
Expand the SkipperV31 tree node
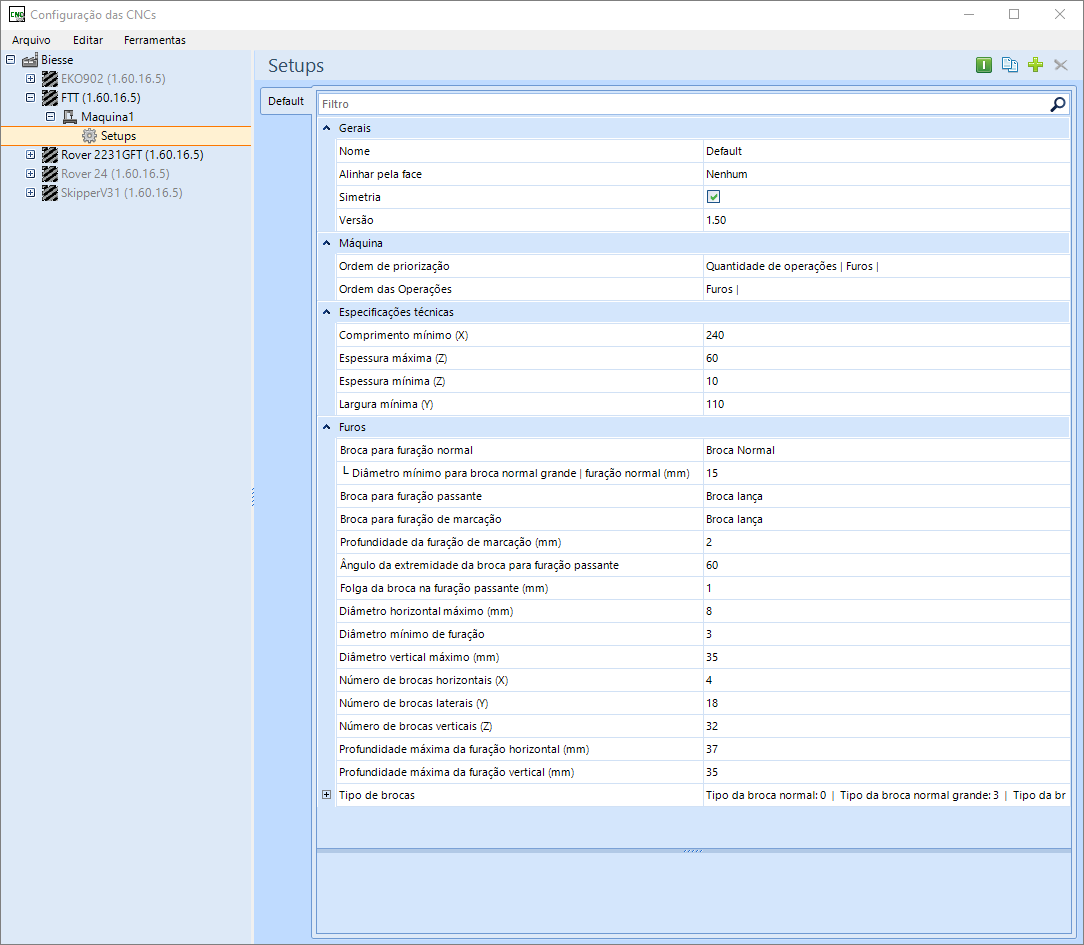coord(30,193)
